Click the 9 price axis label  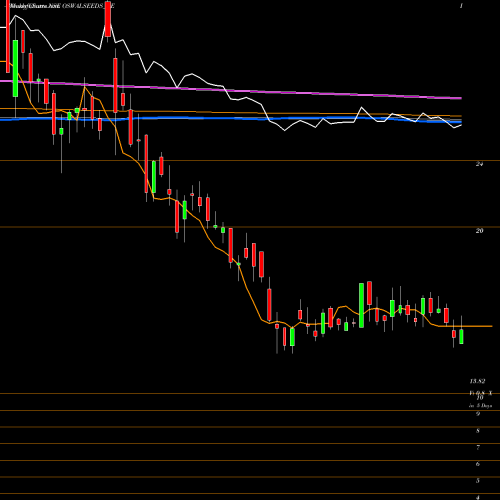pyautogui.click(x=478, y=414)
